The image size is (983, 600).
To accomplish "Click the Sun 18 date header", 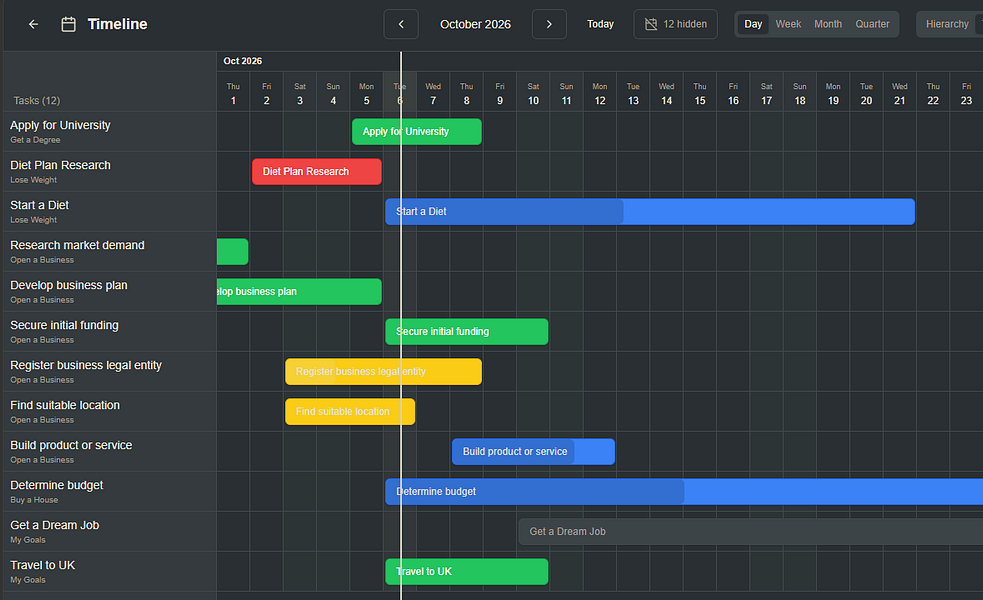I will tap(800, 94).
